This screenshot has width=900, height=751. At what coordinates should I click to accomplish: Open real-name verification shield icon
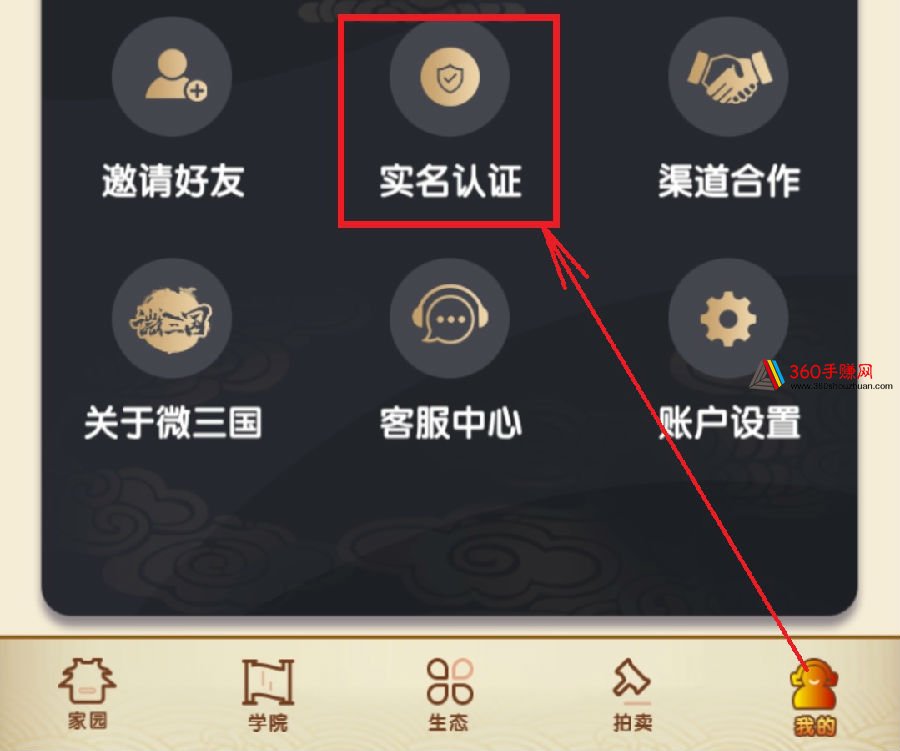(449, 76)
